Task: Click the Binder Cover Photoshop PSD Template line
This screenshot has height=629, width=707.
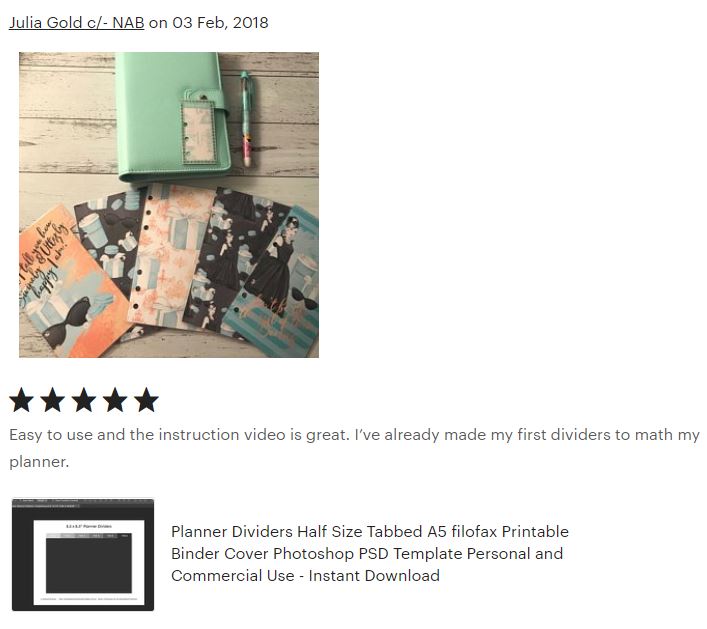Action: coord(367,553)
